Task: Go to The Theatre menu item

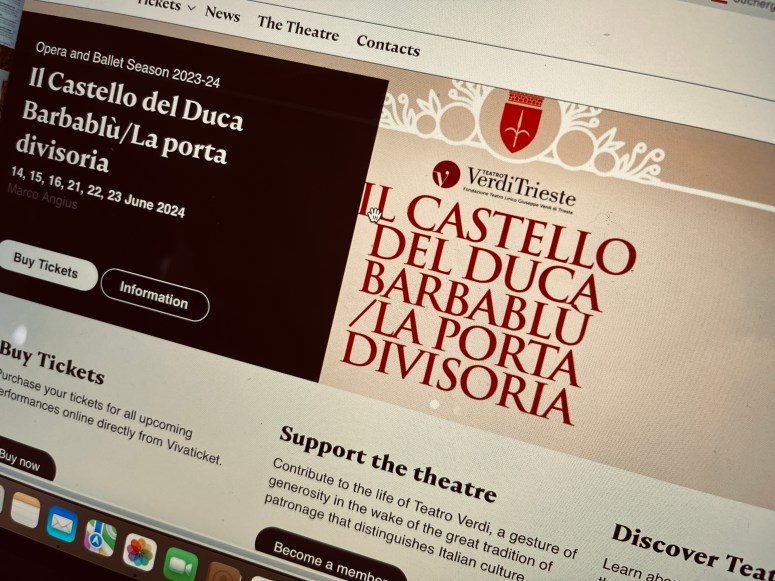Action: tap(298, 29)
